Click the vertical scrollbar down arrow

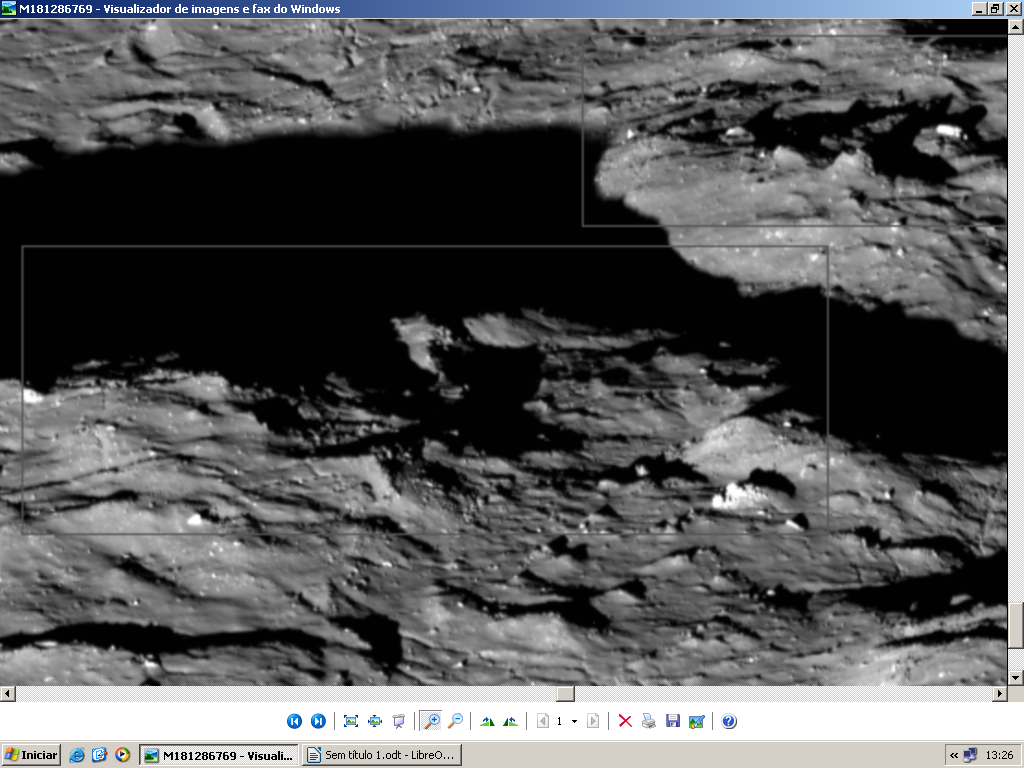(1016, 677)
